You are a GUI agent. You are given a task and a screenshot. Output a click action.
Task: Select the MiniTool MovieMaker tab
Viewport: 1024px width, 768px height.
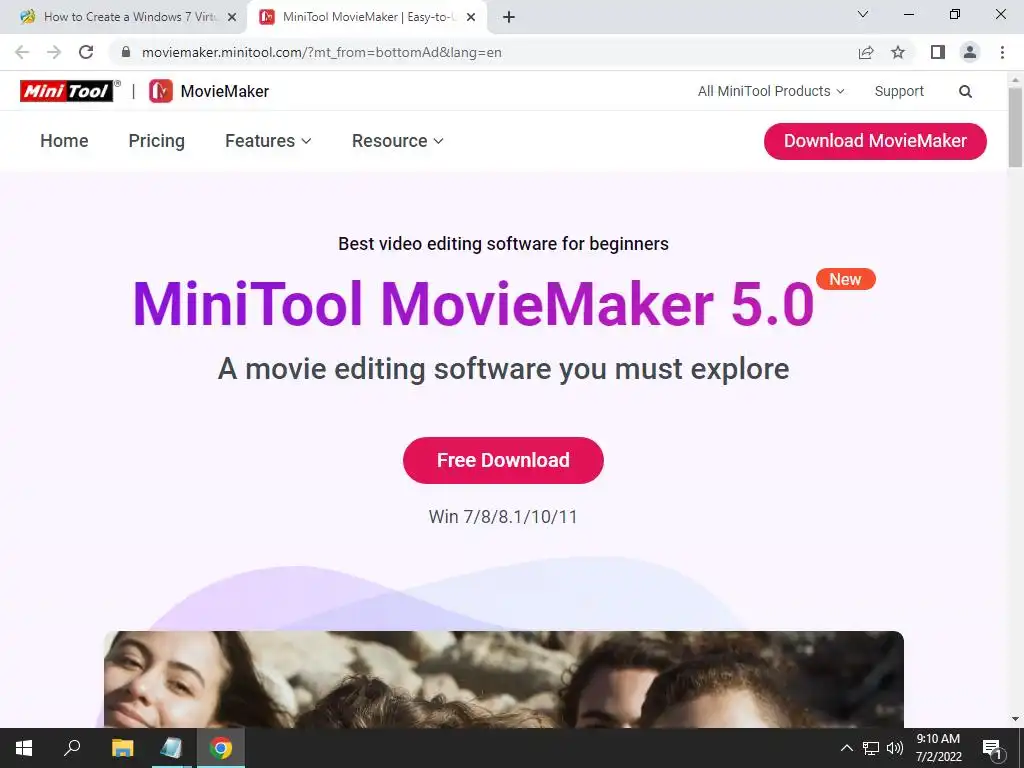click(366, 17)
